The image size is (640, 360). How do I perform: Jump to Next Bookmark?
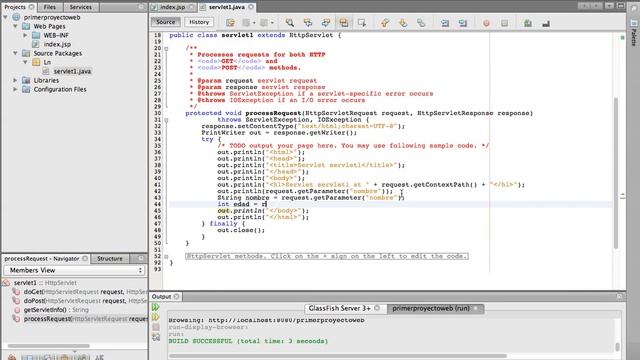pyautogui.click(x=403, y=22)
